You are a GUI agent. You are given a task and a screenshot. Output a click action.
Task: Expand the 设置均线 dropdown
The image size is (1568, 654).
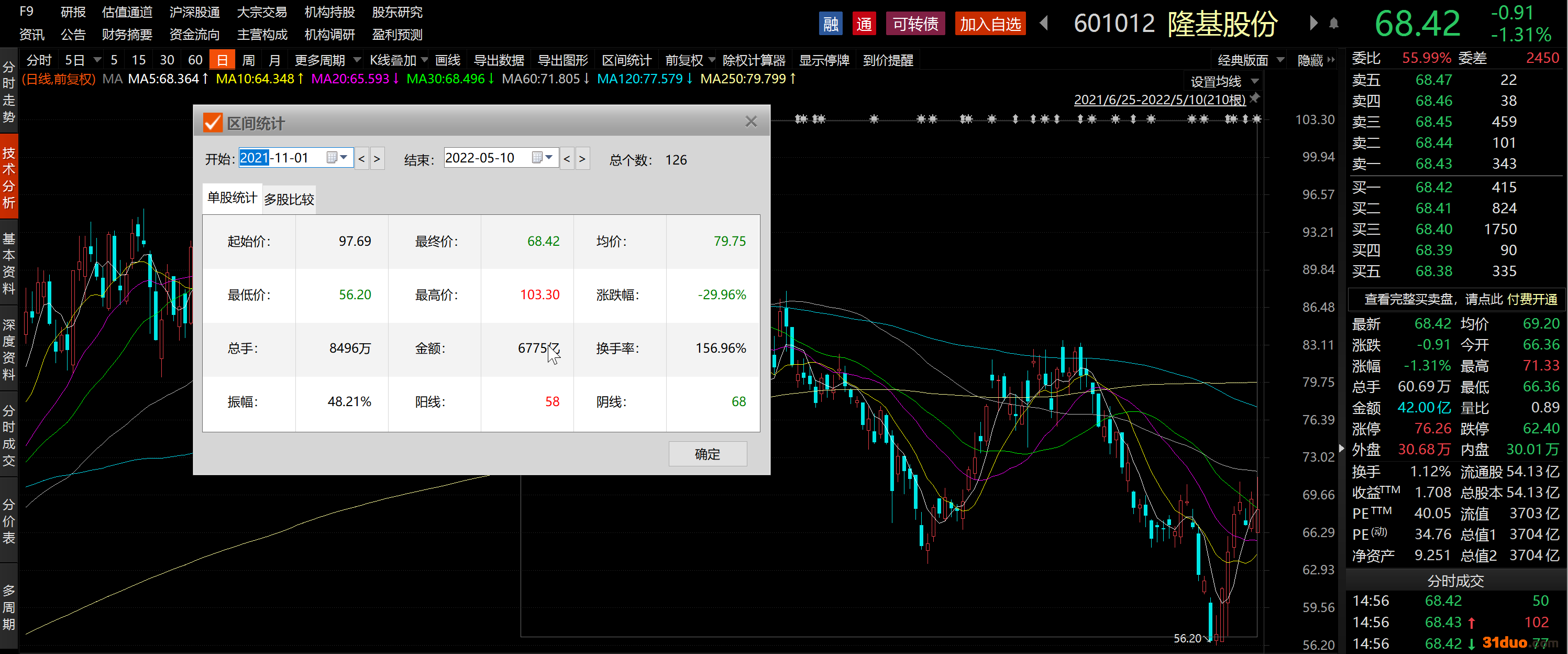click(x=1223, y=82)
